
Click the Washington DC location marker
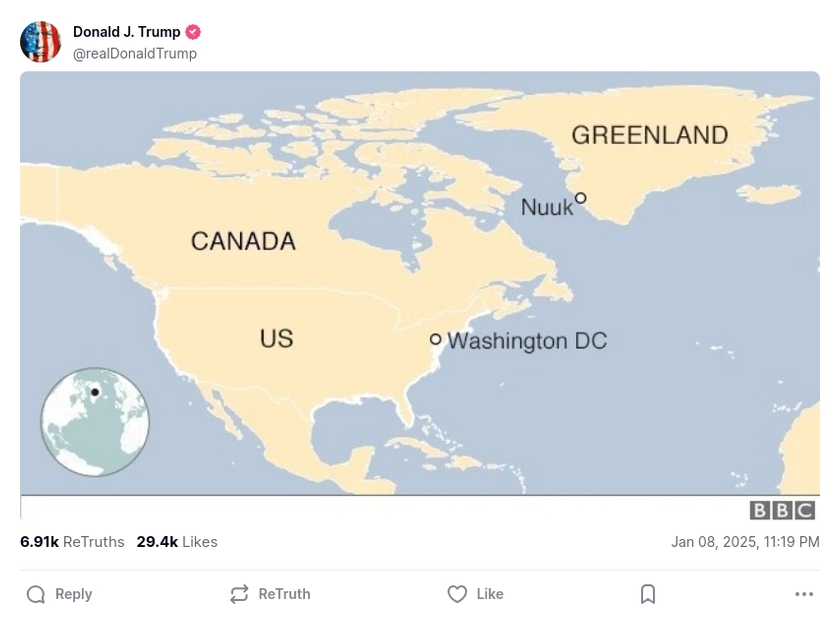[x=437, y=340]
